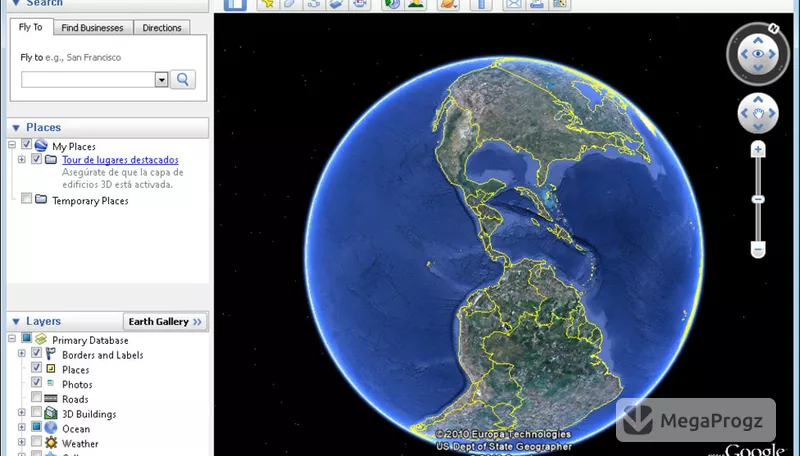The height and width of the screenshot is (456, 800).
Task: Click into the Fly to text field
Action: (88, 80)
